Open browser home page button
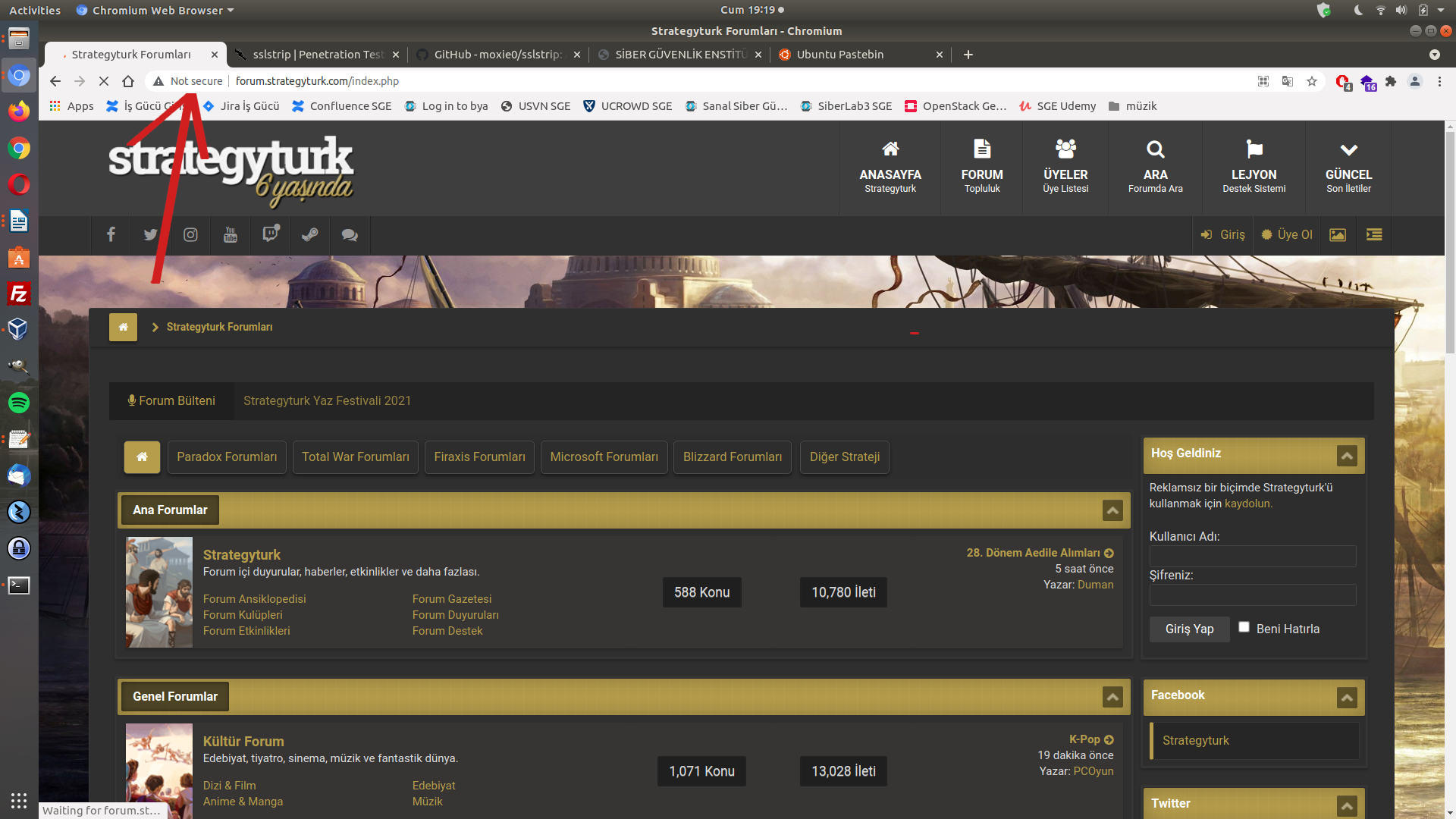This screenshot has height=819, width=1456. pyautogui.click(x=128, y=81)
